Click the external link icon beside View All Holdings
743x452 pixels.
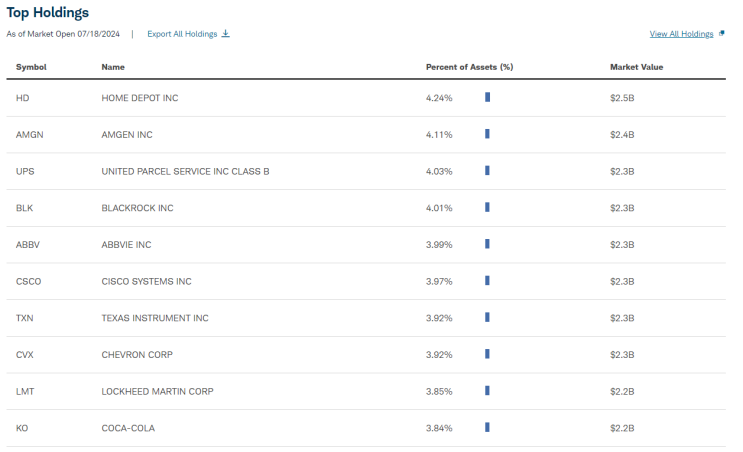[x=722, y=34]
